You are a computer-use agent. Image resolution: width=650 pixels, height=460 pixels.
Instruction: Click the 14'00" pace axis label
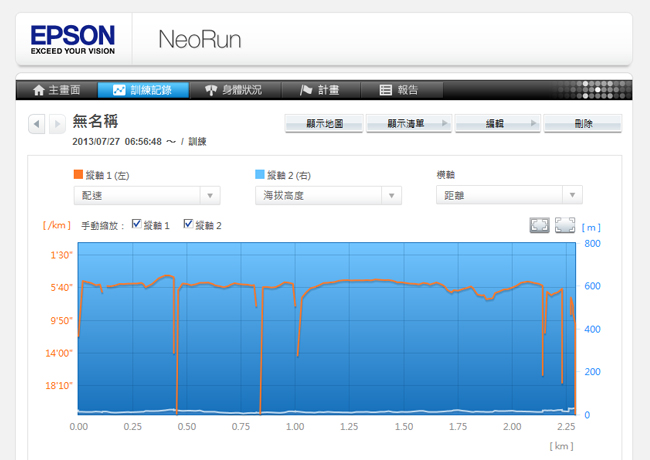click(59, 353)
